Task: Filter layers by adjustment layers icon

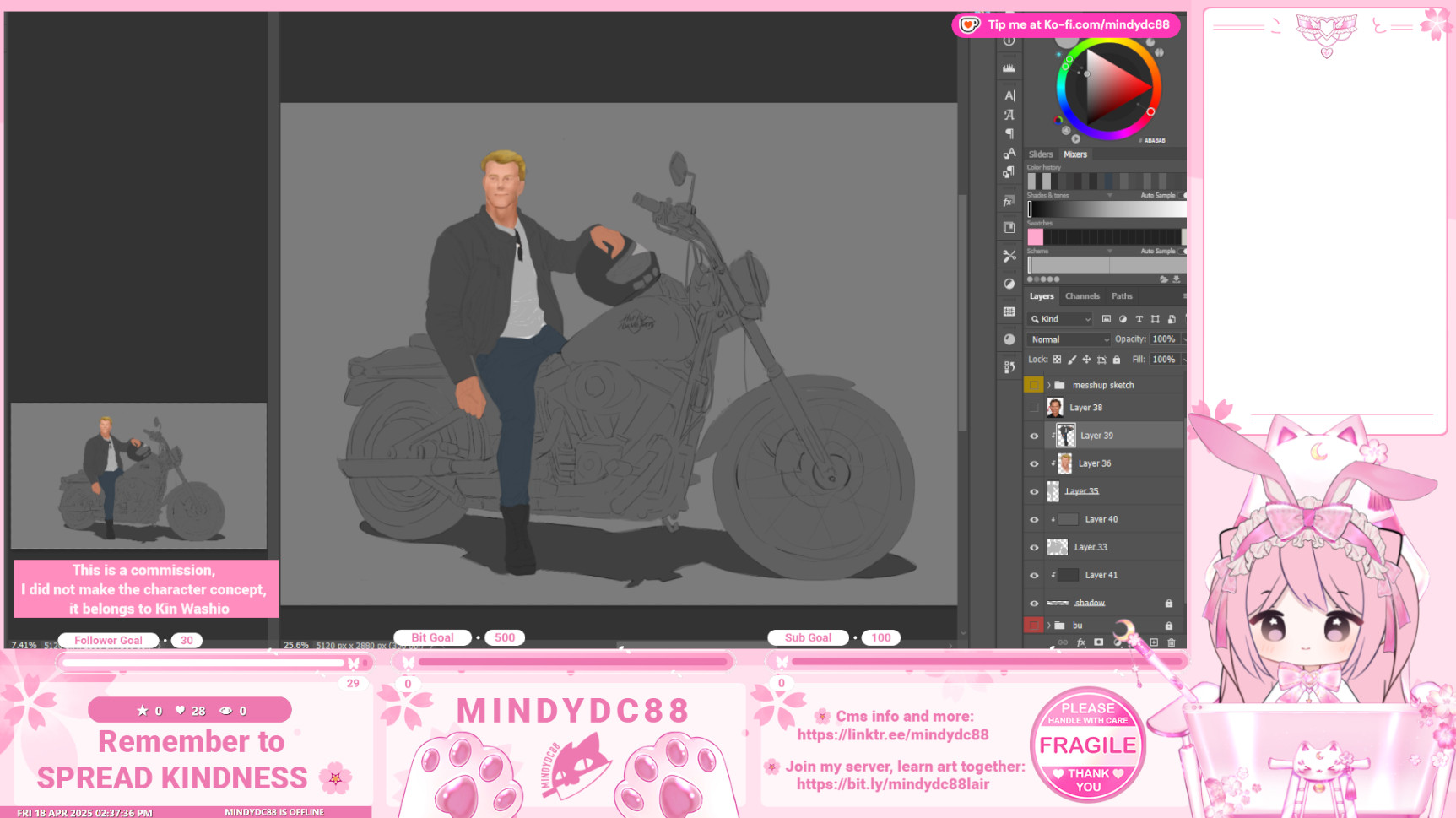Action: coord(1123,319)
